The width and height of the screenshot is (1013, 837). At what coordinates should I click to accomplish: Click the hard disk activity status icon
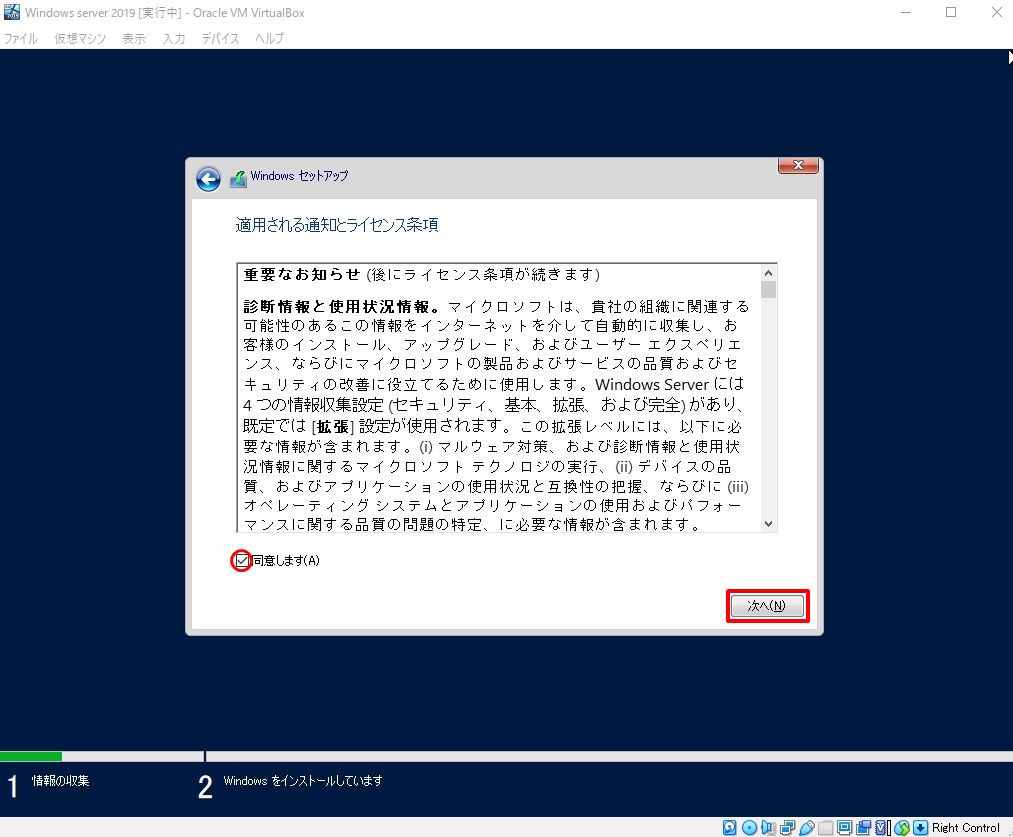pyautogui.click(x=729, y=827)
